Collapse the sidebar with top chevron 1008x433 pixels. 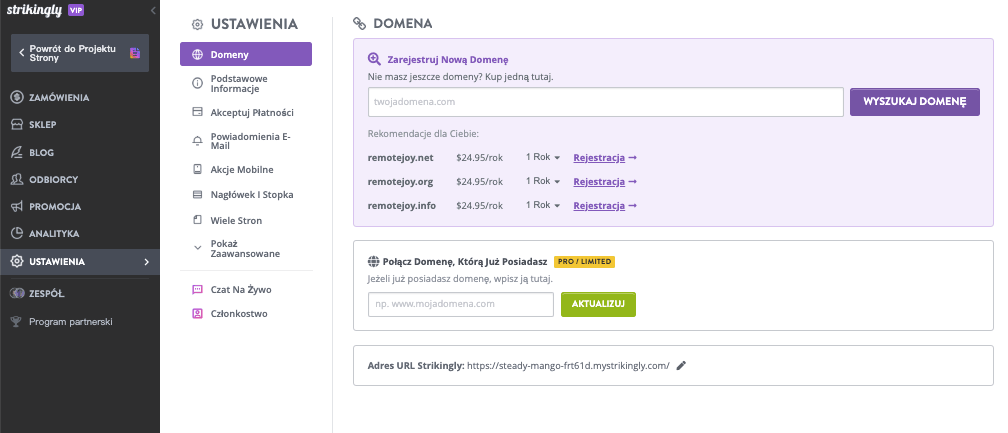[153, 10]
